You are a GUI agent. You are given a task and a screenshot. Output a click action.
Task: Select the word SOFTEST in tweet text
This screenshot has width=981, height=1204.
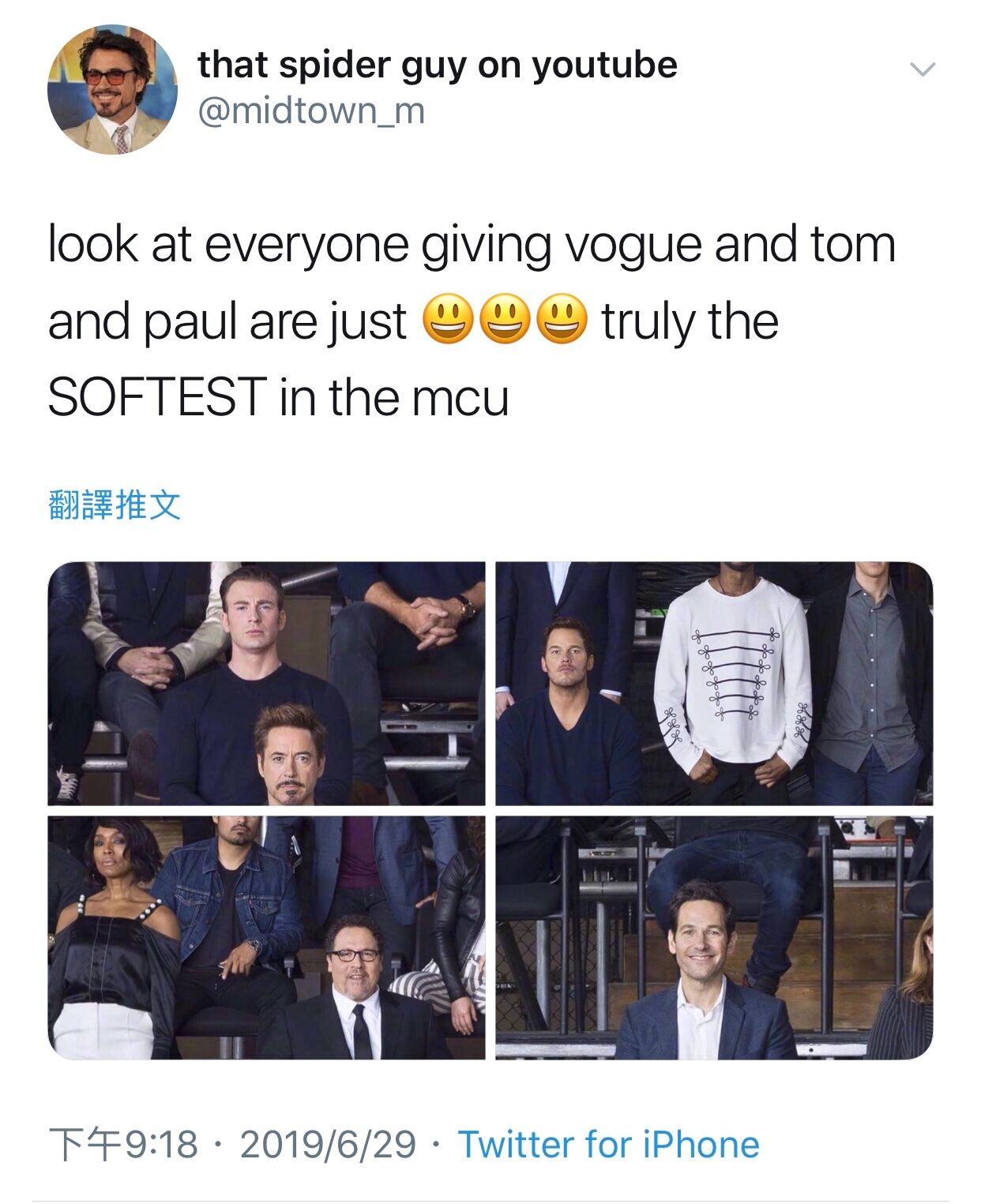point(157,396)
